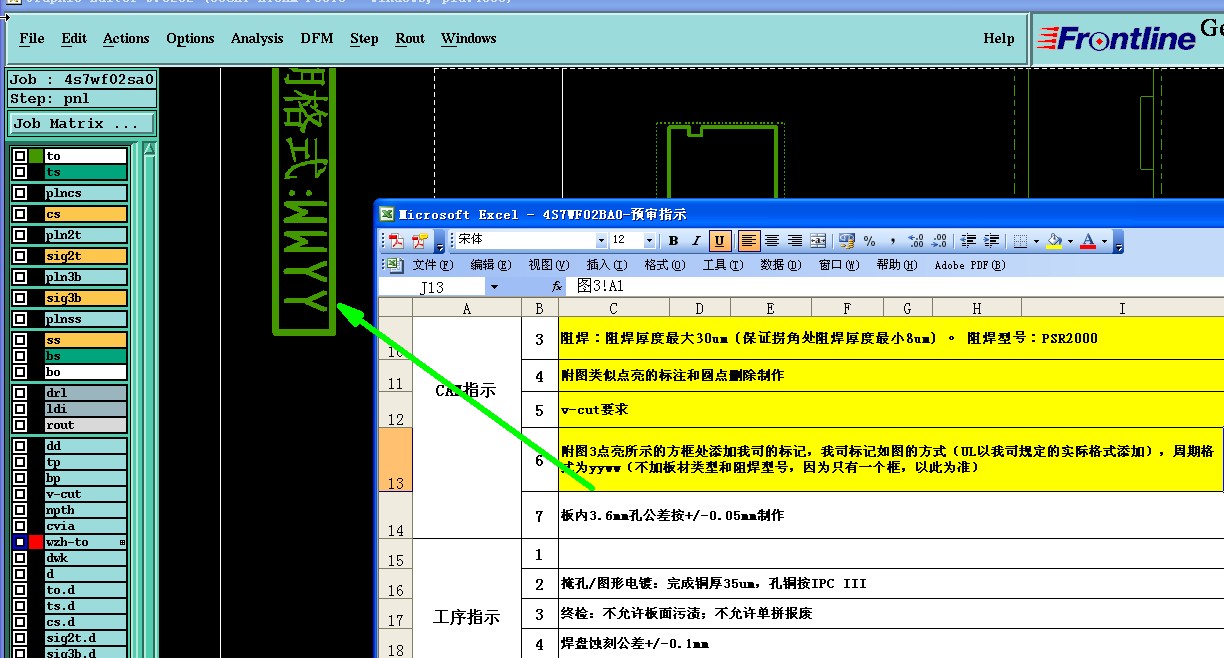Toggle checkbox for layer wzh-to

coord(20,542)
